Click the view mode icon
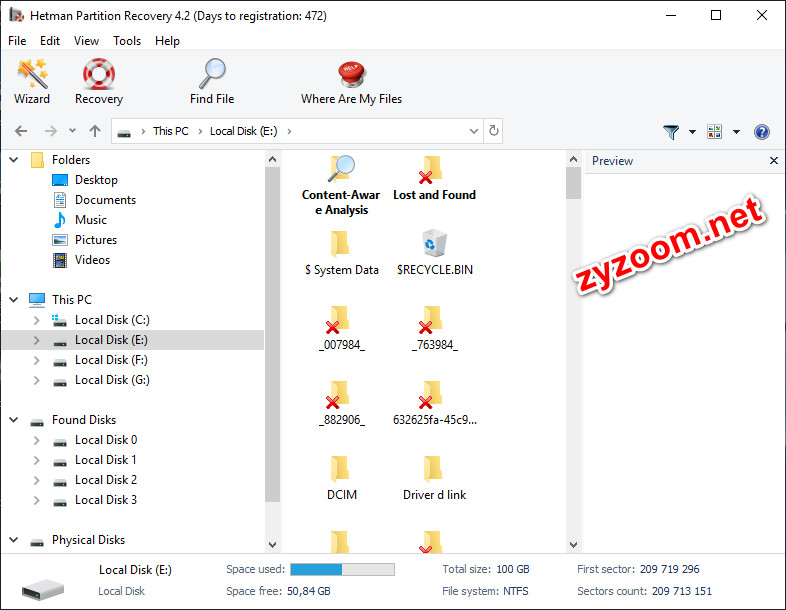The width and height of the screenshot is (786, 610). tap(714, 132)
